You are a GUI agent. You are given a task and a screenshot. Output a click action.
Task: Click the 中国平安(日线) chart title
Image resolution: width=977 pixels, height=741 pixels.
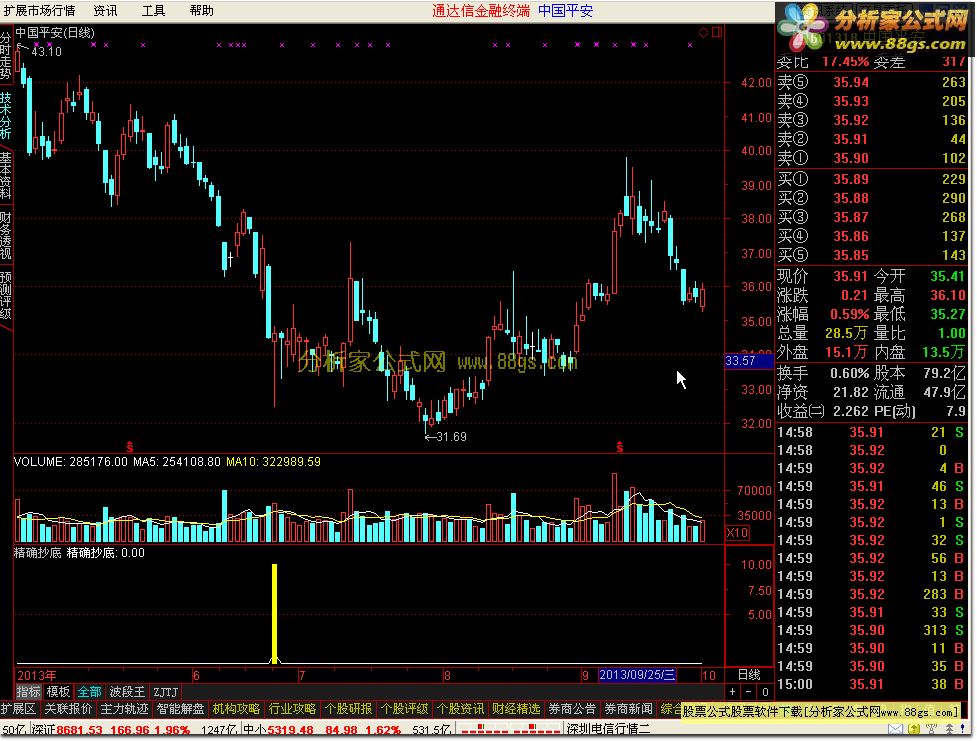[x=55, y=33]
